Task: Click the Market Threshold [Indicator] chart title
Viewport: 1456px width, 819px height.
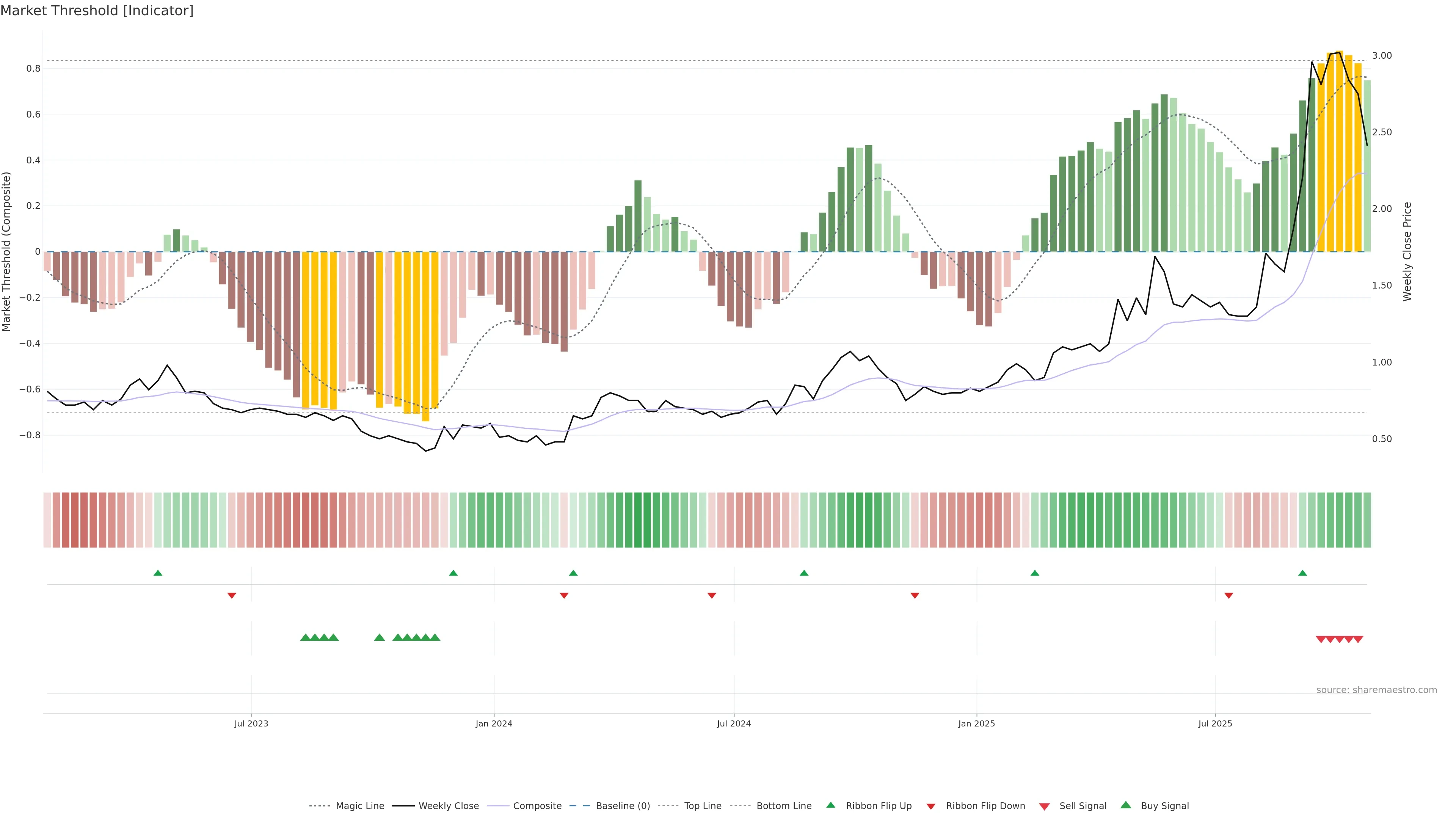Action: click(97, 11)
